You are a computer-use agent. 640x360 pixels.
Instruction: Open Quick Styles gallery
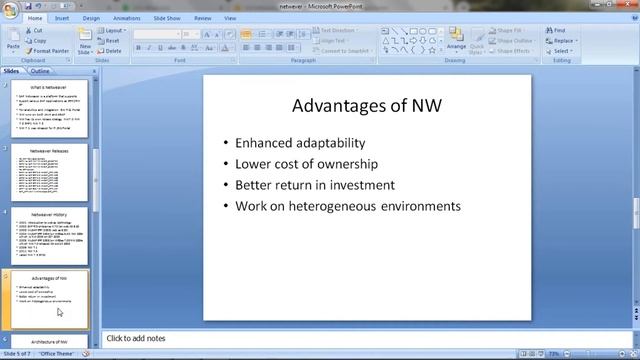click(x=476, y=41)
